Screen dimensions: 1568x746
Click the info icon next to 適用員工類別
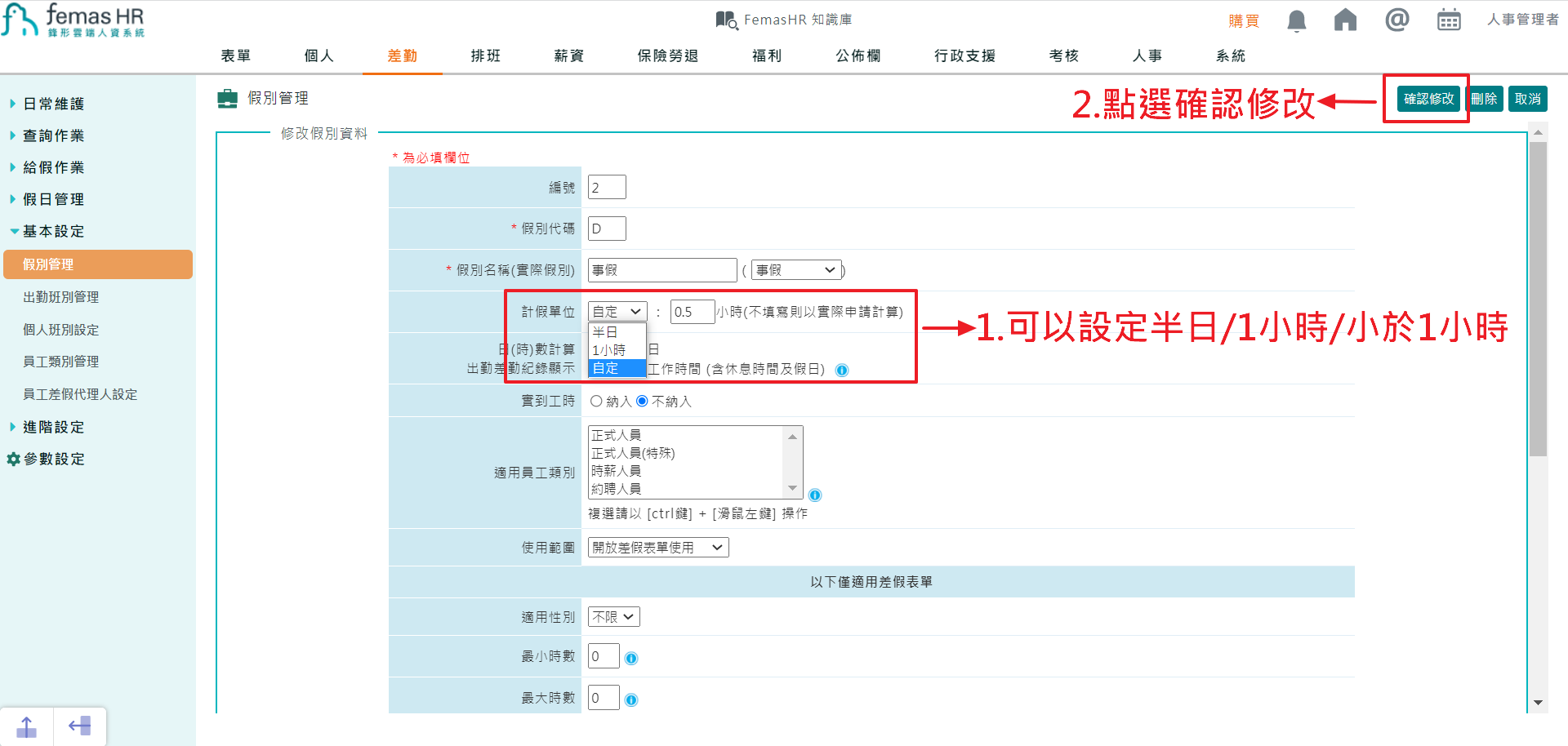(x=814, y=495)
